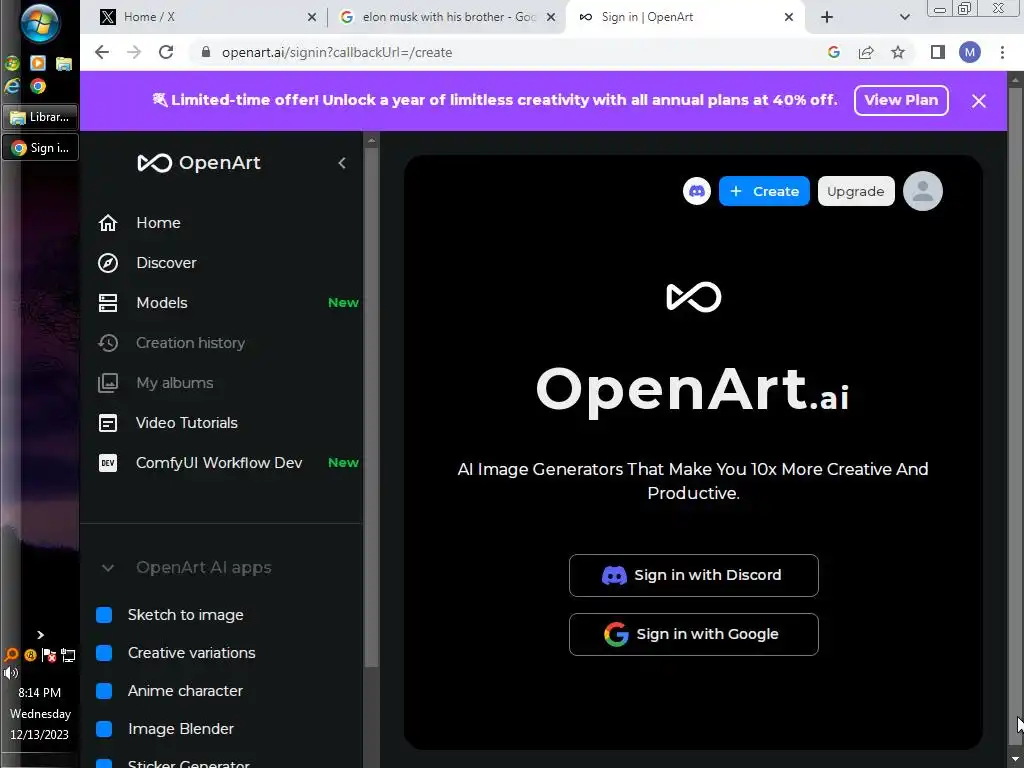
Task: Click View Plan in banner
Action: pyautogui.click(x=901, y=101)
